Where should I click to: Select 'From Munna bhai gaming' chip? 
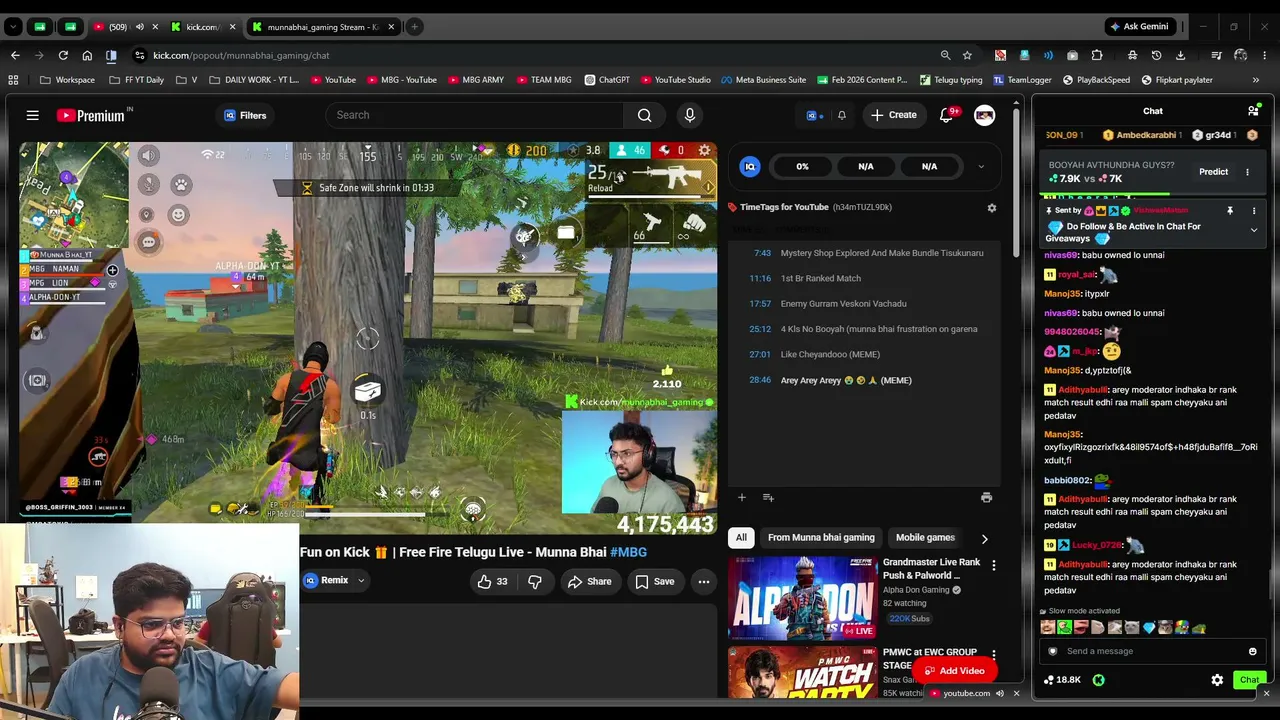(x=821, y=538)
